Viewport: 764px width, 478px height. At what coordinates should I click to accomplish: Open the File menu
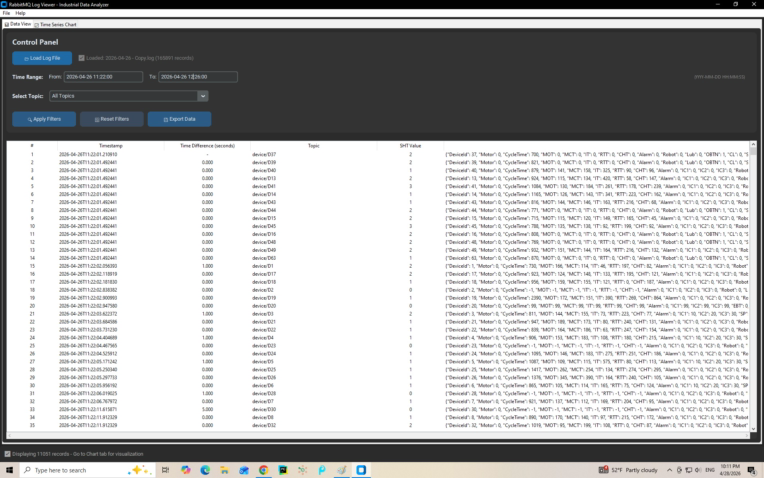[6, 13]
